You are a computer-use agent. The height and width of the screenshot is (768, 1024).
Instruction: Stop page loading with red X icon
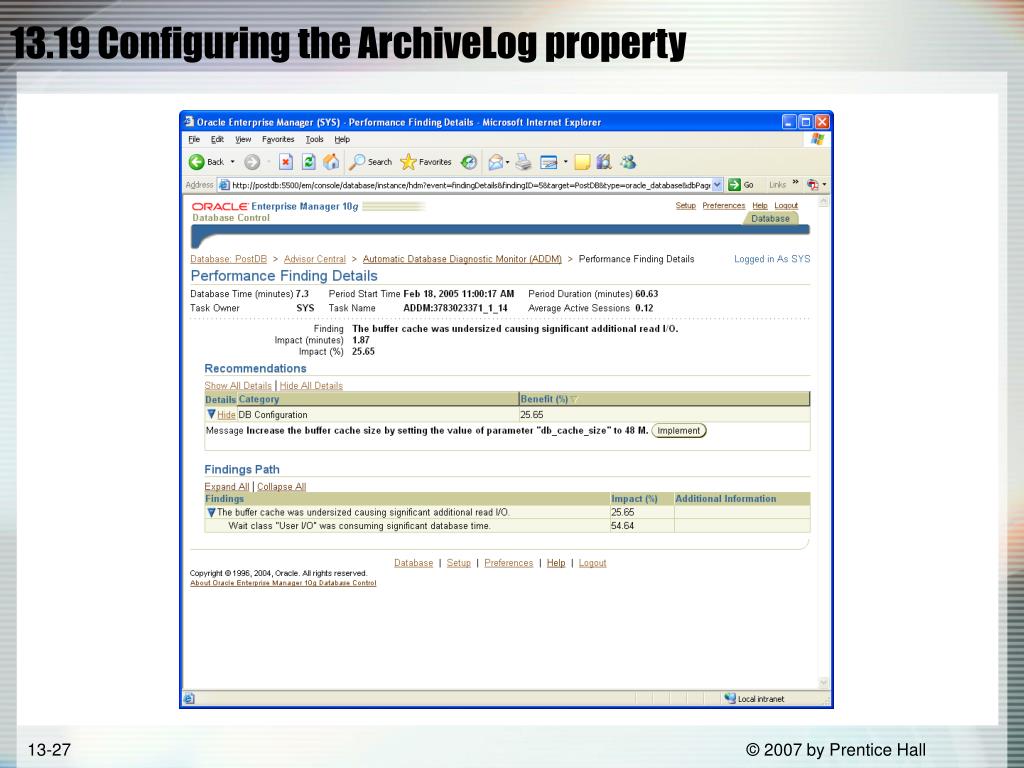[285, 162]
